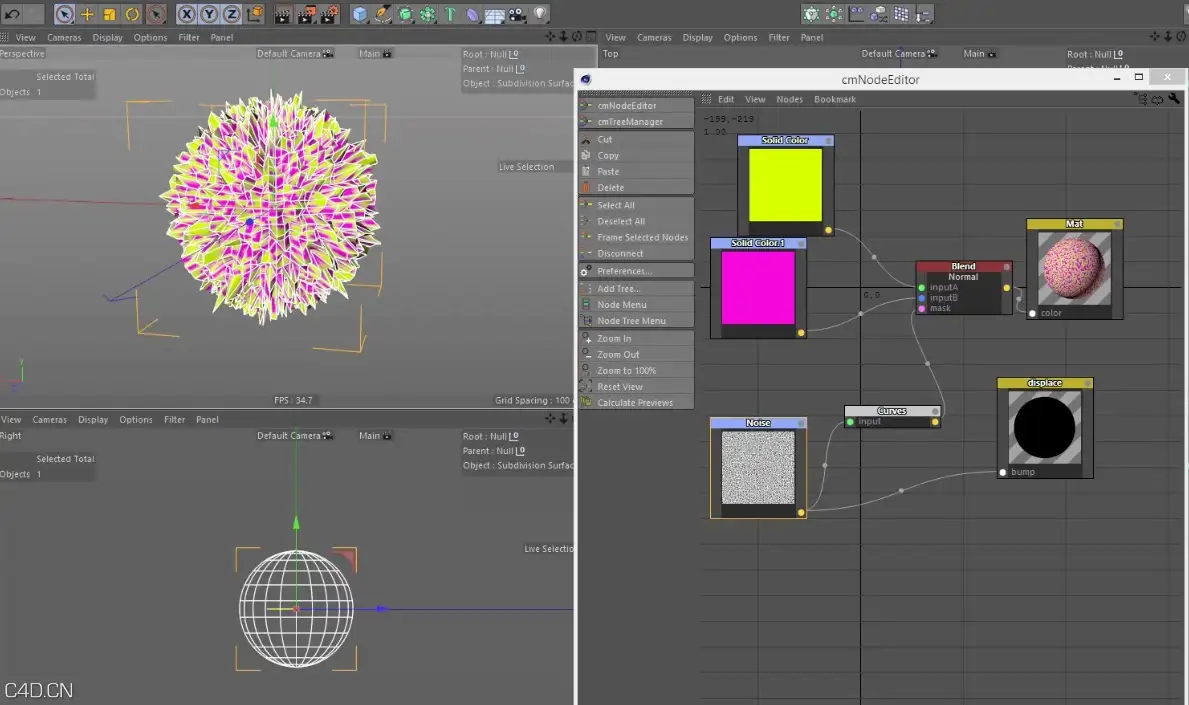Image resolution: width=1189 pixels, height=705 pixels.
Task: Open Default Camera selector in Right view
Action: 295,435
